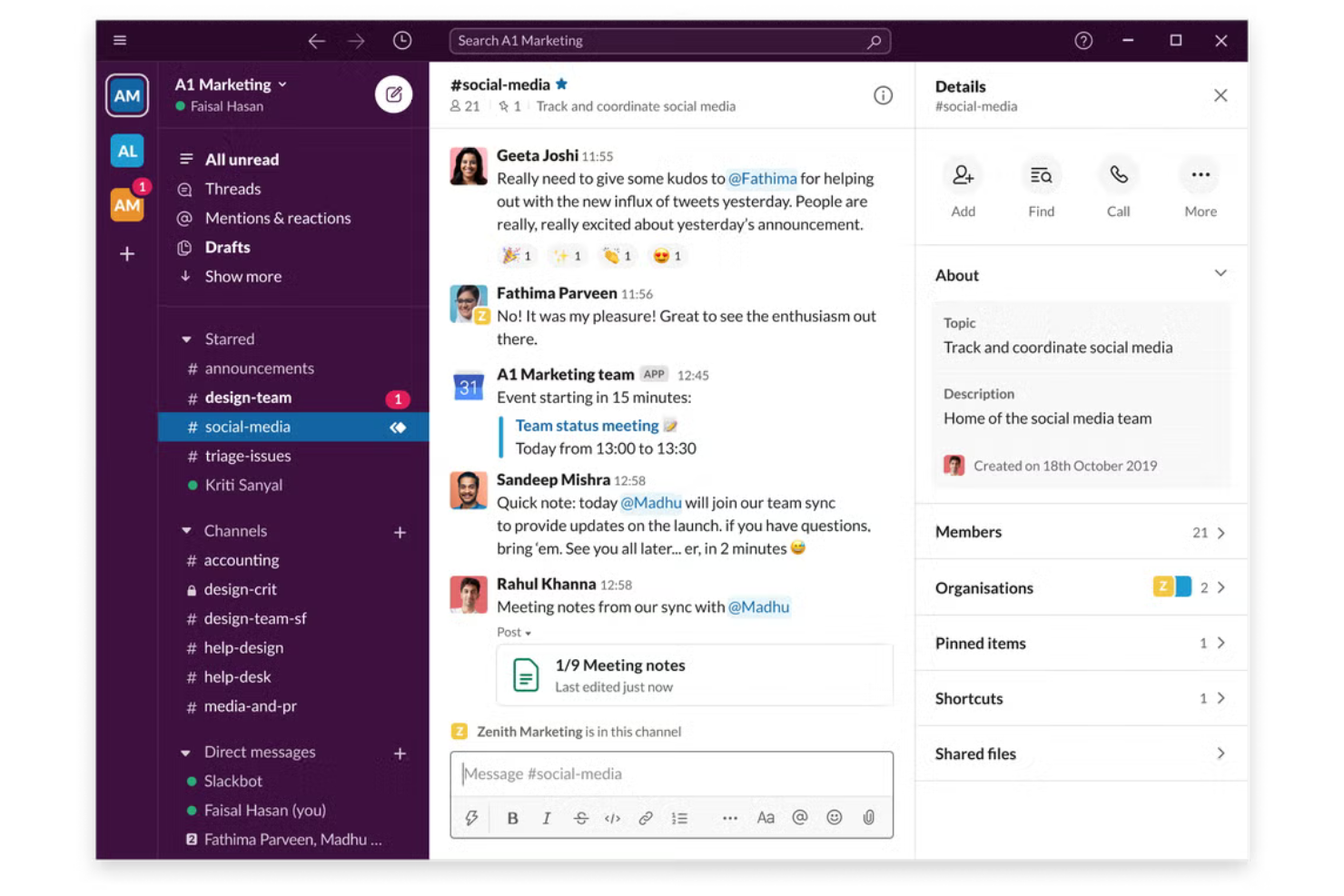
Task: Switch to the Threads view
Action: 232,189
